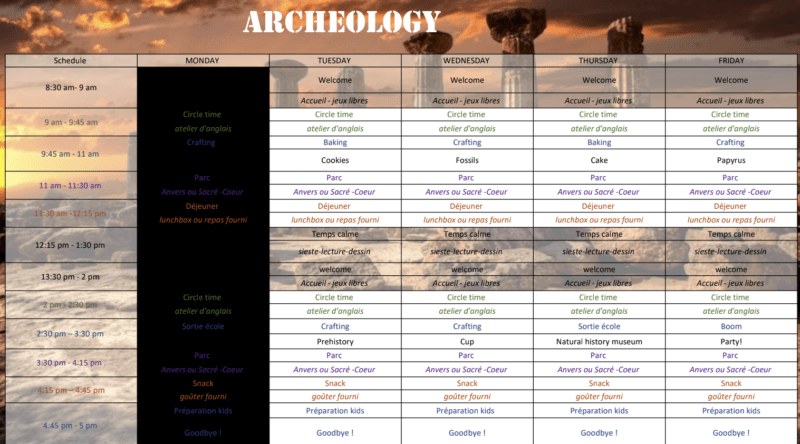Select the THURSDAY column header

click(x=599, y=60)
